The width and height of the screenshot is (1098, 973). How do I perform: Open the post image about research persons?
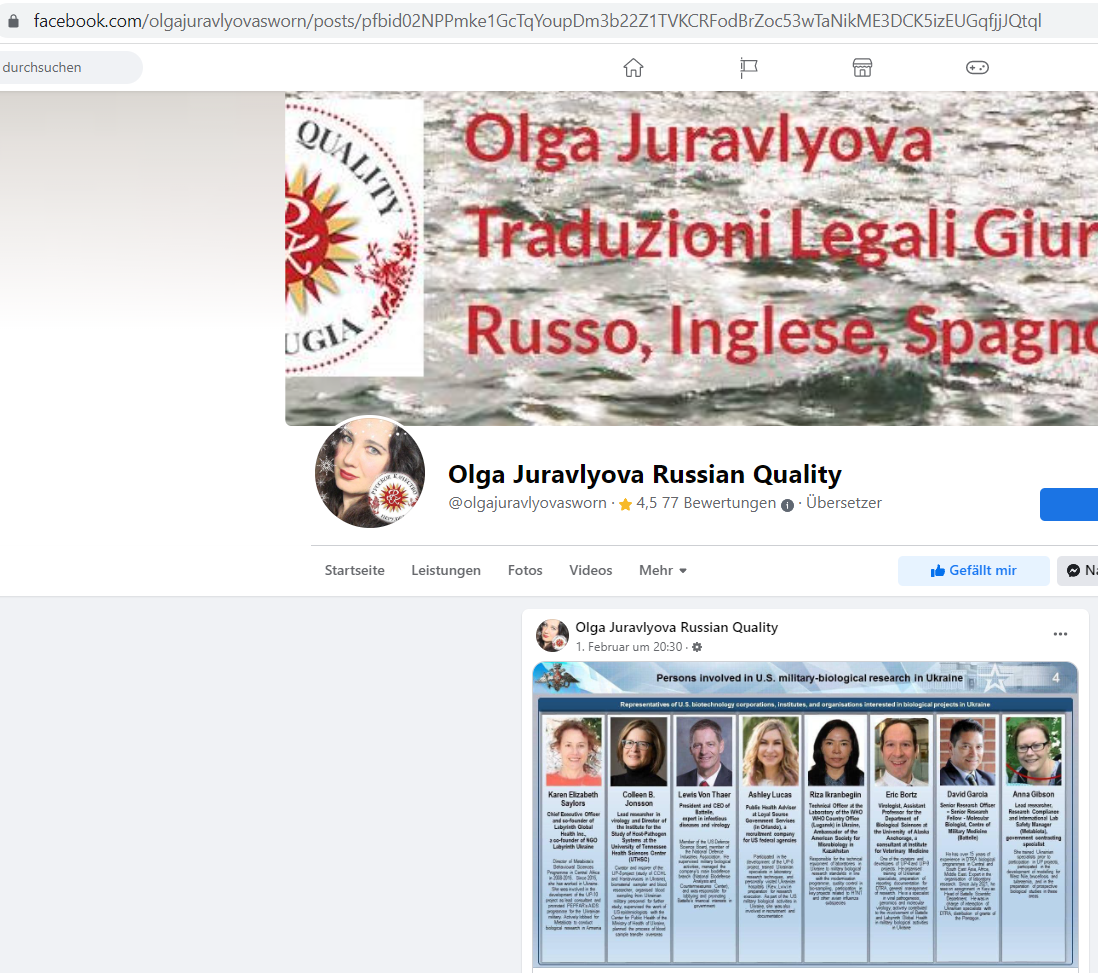point(805,814)
